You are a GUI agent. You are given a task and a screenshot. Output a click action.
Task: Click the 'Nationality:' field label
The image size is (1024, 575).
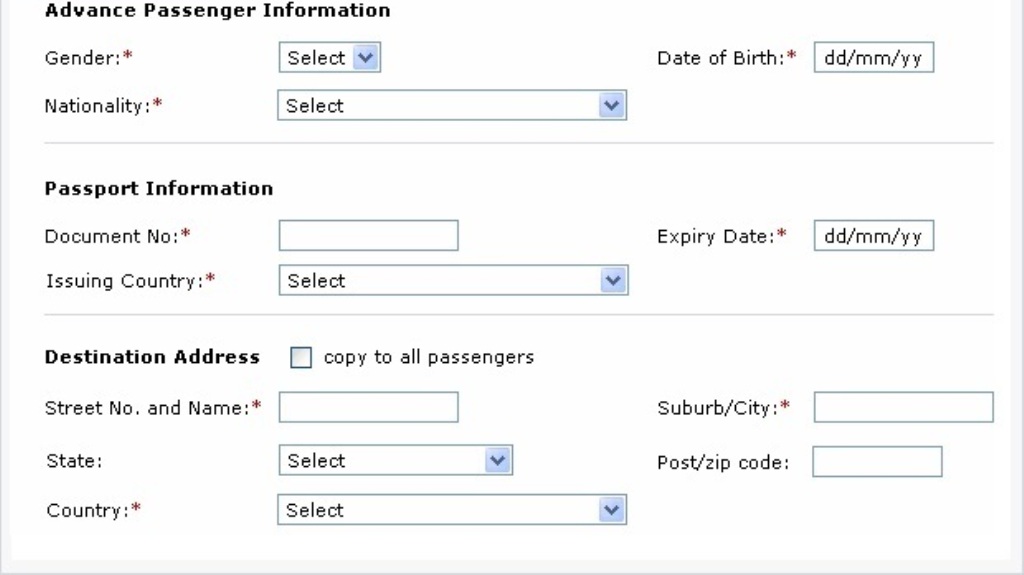pyautogui.click(x=97, y=106)
